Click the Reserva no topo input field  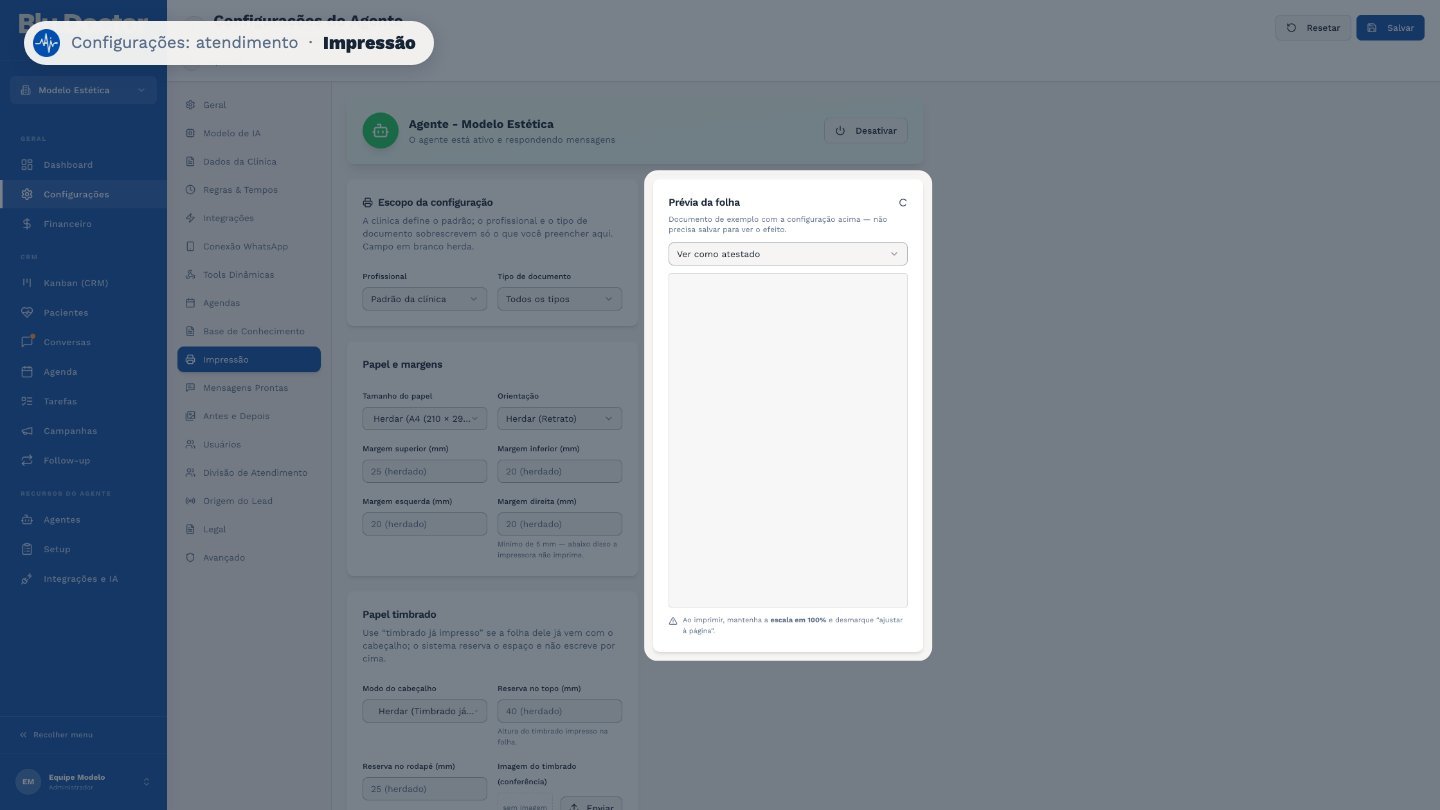click(559, 711)
